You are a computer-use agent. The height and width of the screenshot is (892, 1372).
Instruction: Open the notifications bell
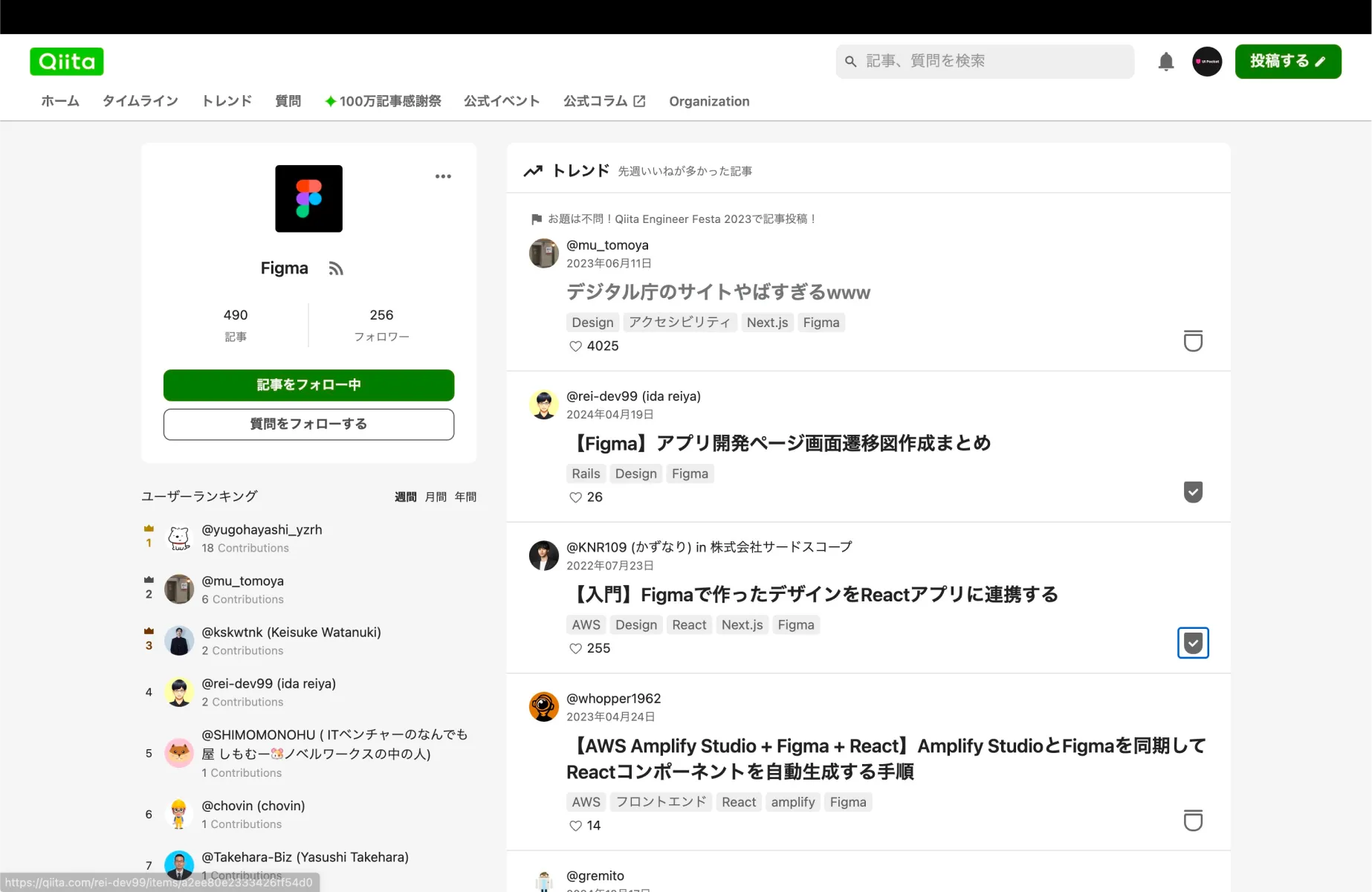(x=1165, y=61)
